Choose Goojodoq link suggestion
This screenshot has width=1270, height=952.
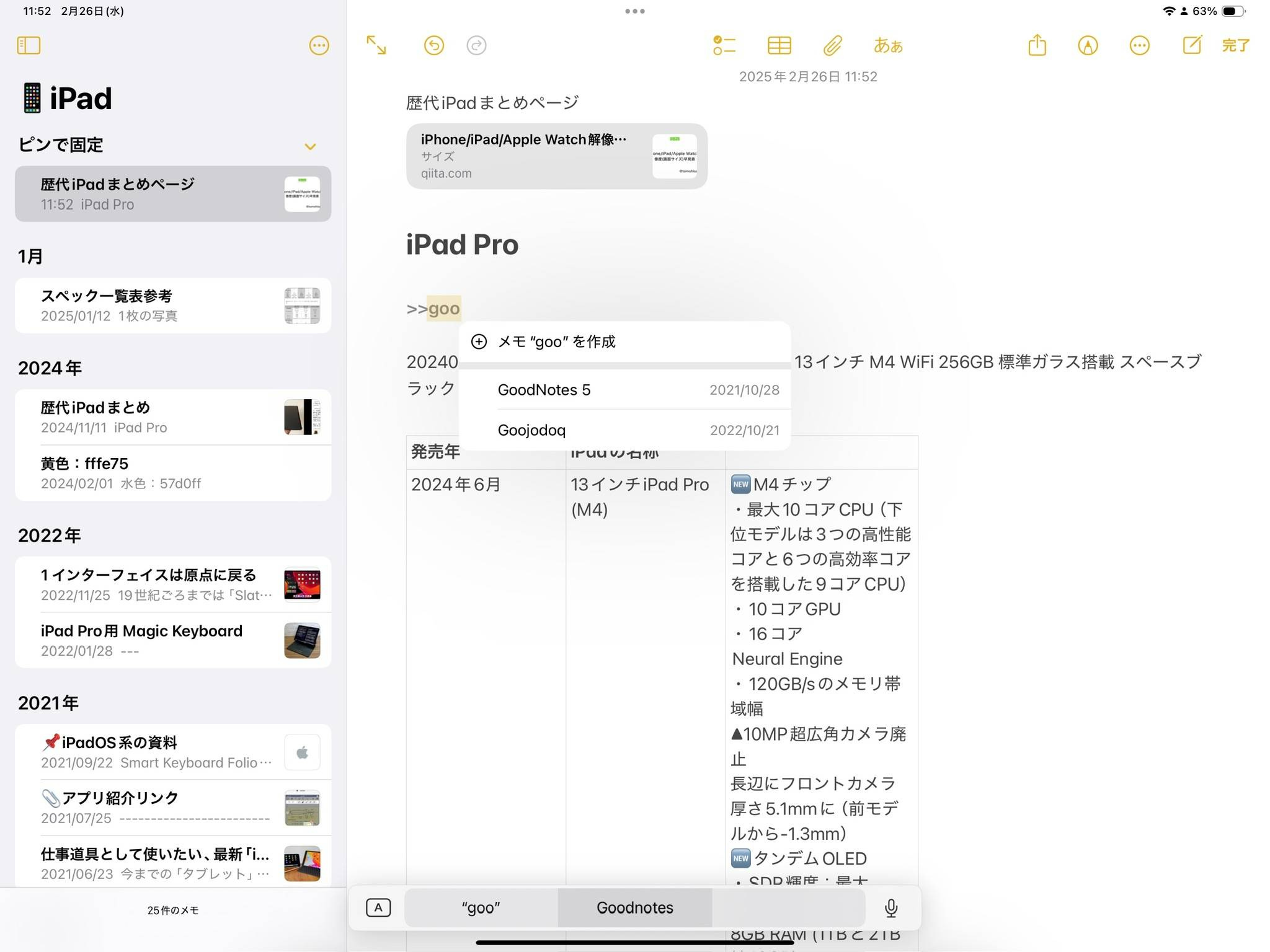tap(624, 430)
